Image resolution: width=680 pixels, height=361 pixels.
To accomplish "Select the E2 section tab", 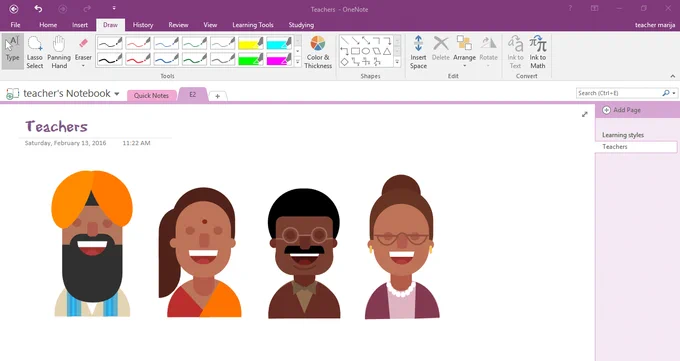I will 193,95.
